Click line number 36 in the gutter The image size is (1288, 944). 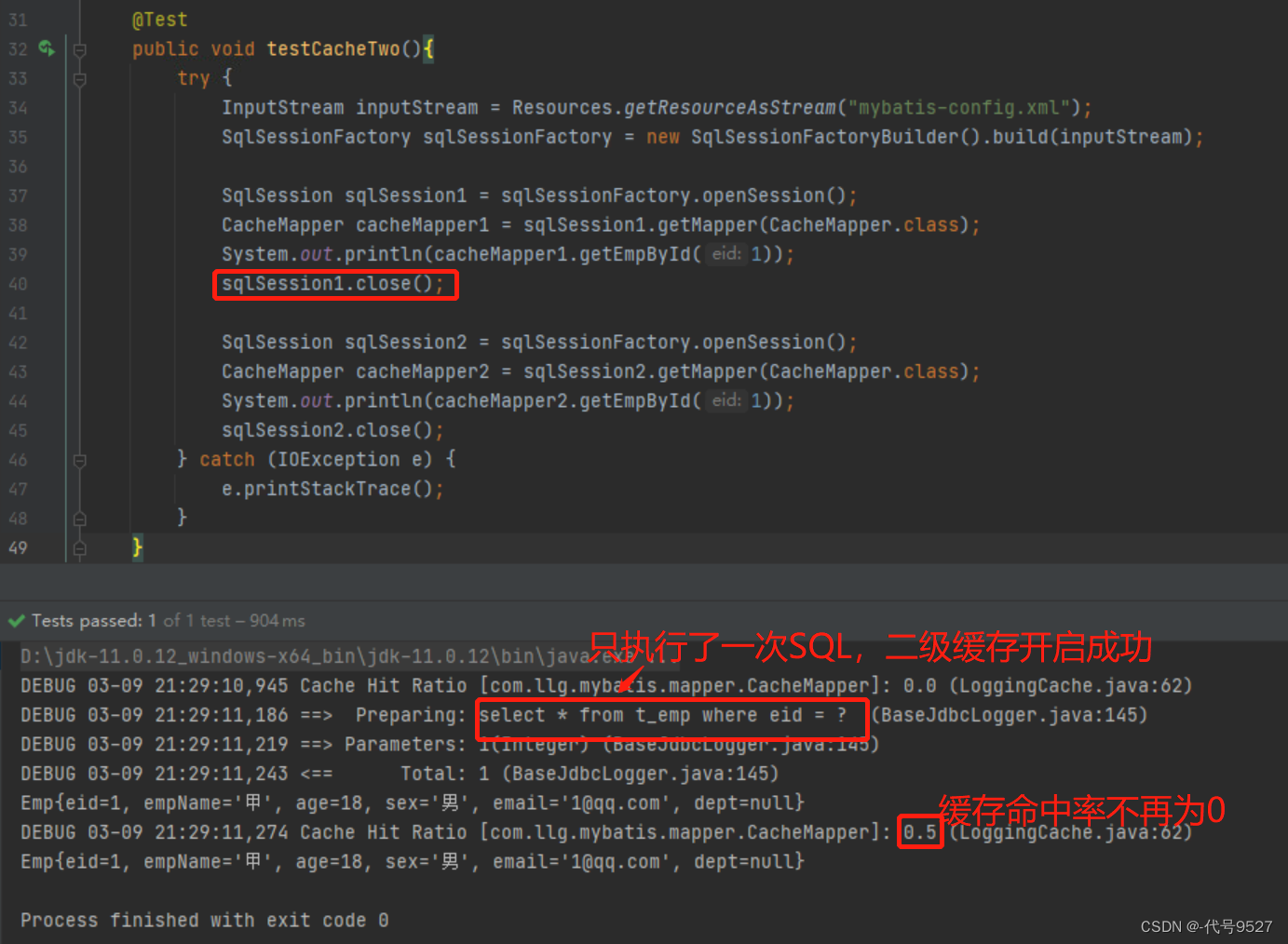[18, 167]
